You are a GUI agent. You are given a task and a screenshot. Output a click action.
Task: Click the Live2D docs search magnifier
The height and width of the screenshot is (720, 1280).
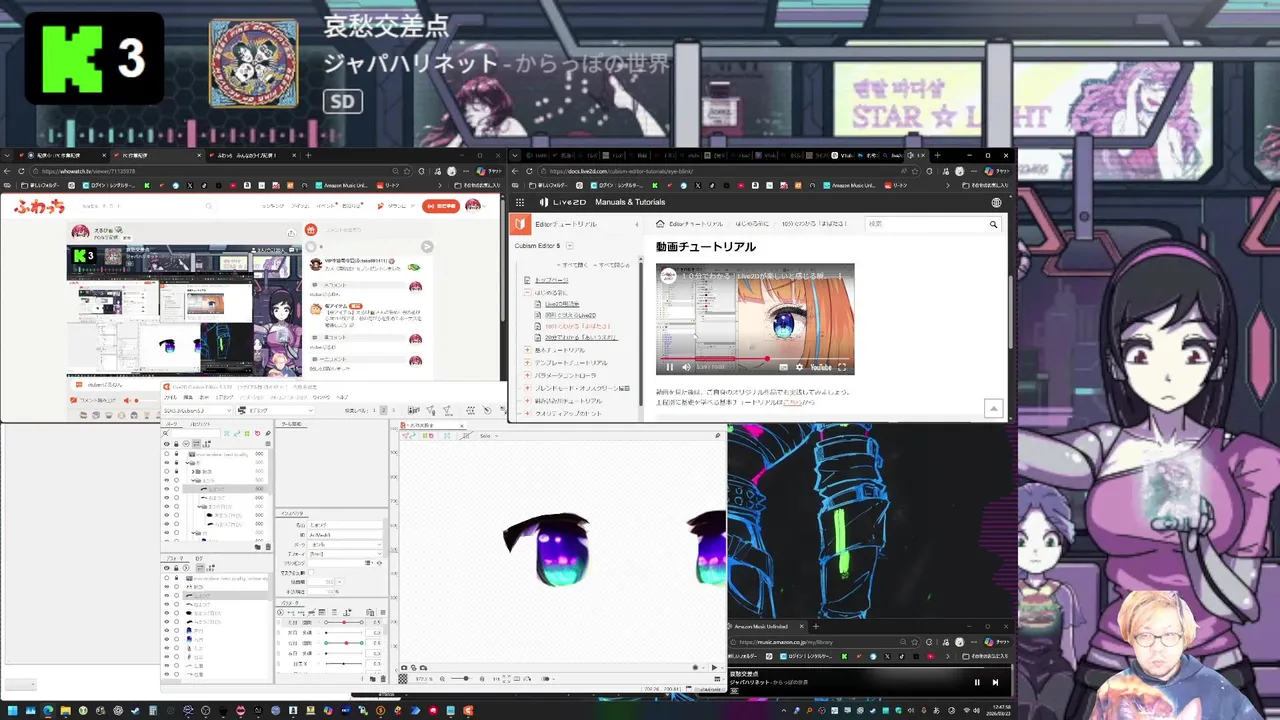point(994,224)
